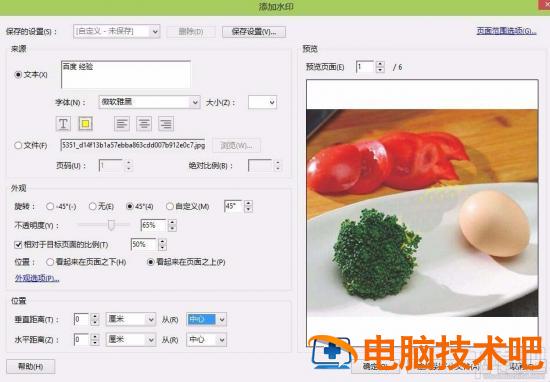Open the highlighted vertical 从(R) 中心 dropdown
Viewport: 550px width, 382px height.
coord(207,319)
